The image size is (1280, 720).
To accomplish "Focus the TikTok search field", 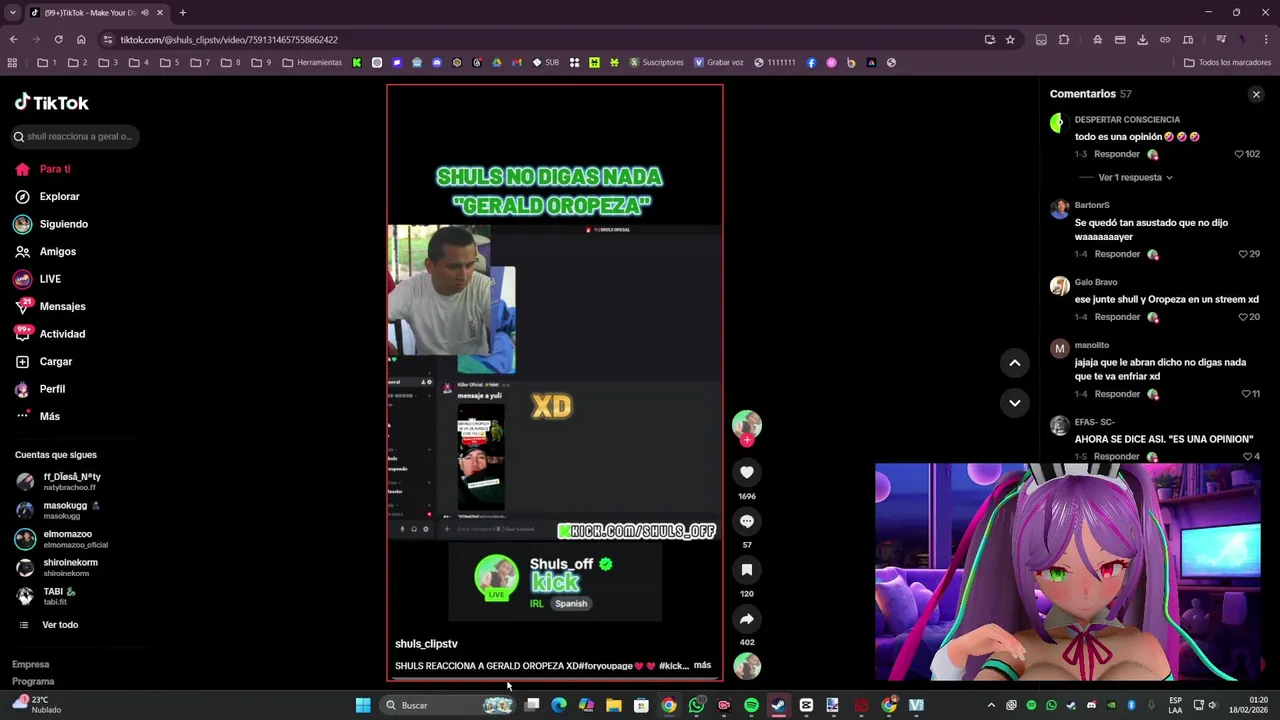I will tap(76, 136).
